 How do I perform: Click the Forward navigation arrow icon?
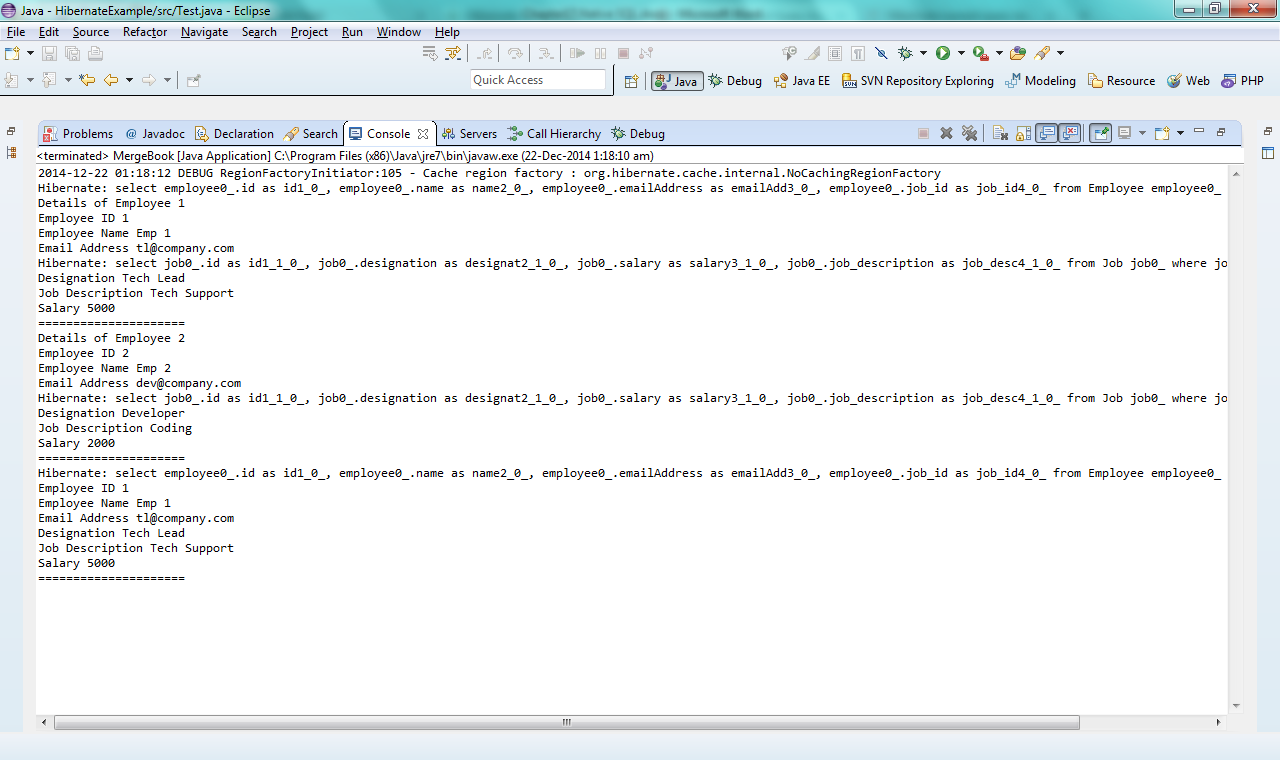[x=148, y=80]
